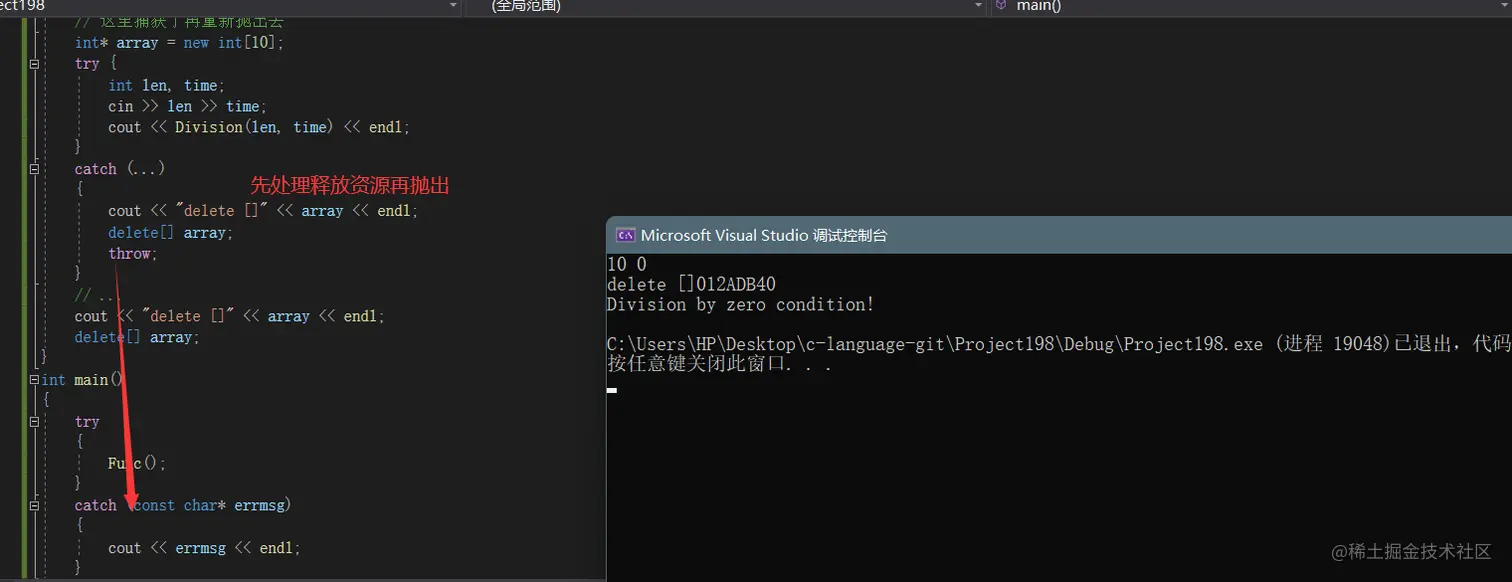The width and height of the screenshot is (1512, 582).
Task: Collapse the main() function body
Action: [33, 379]
